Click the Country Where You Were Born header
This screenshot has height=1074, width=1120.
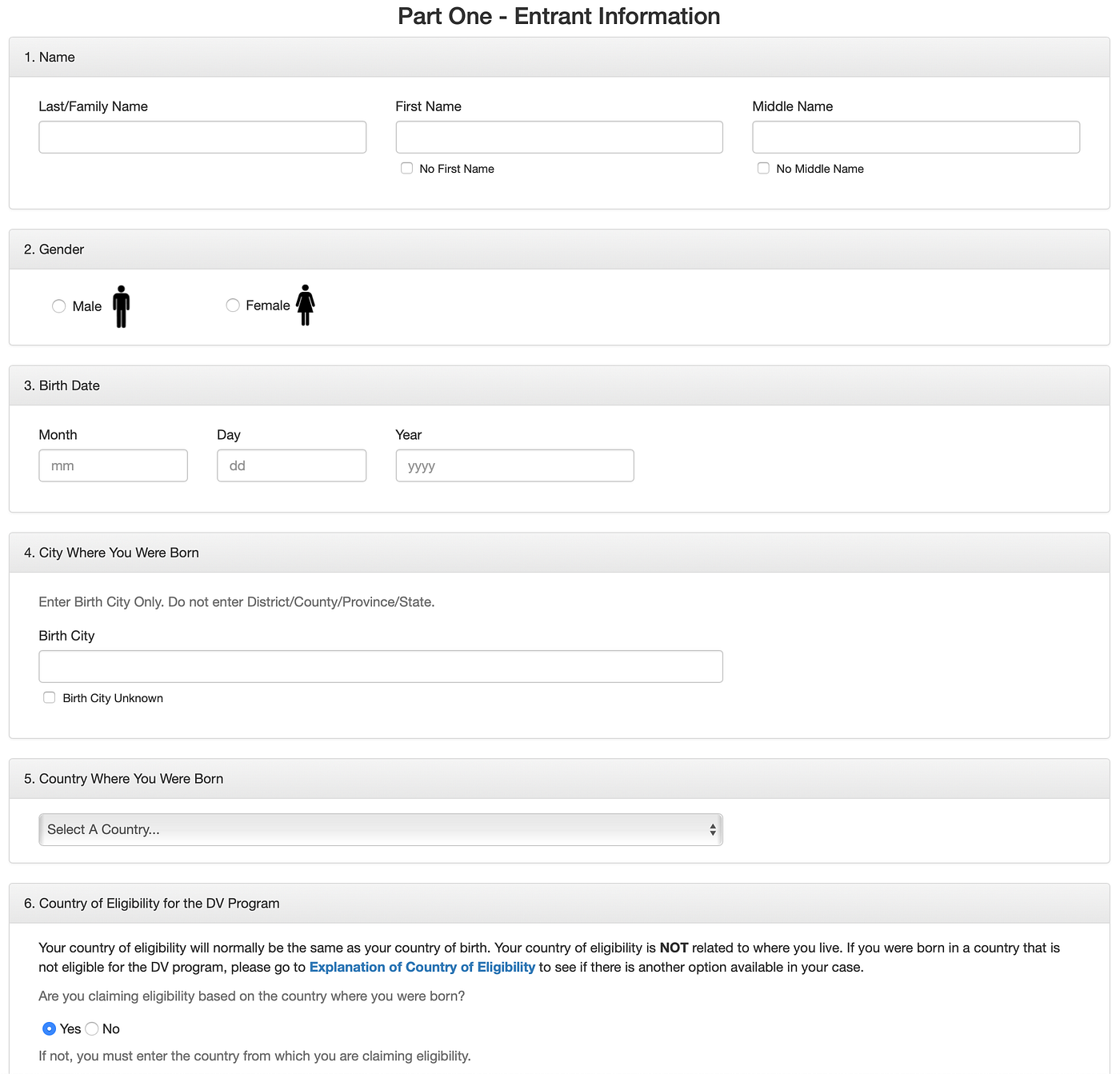pos(131,778)
